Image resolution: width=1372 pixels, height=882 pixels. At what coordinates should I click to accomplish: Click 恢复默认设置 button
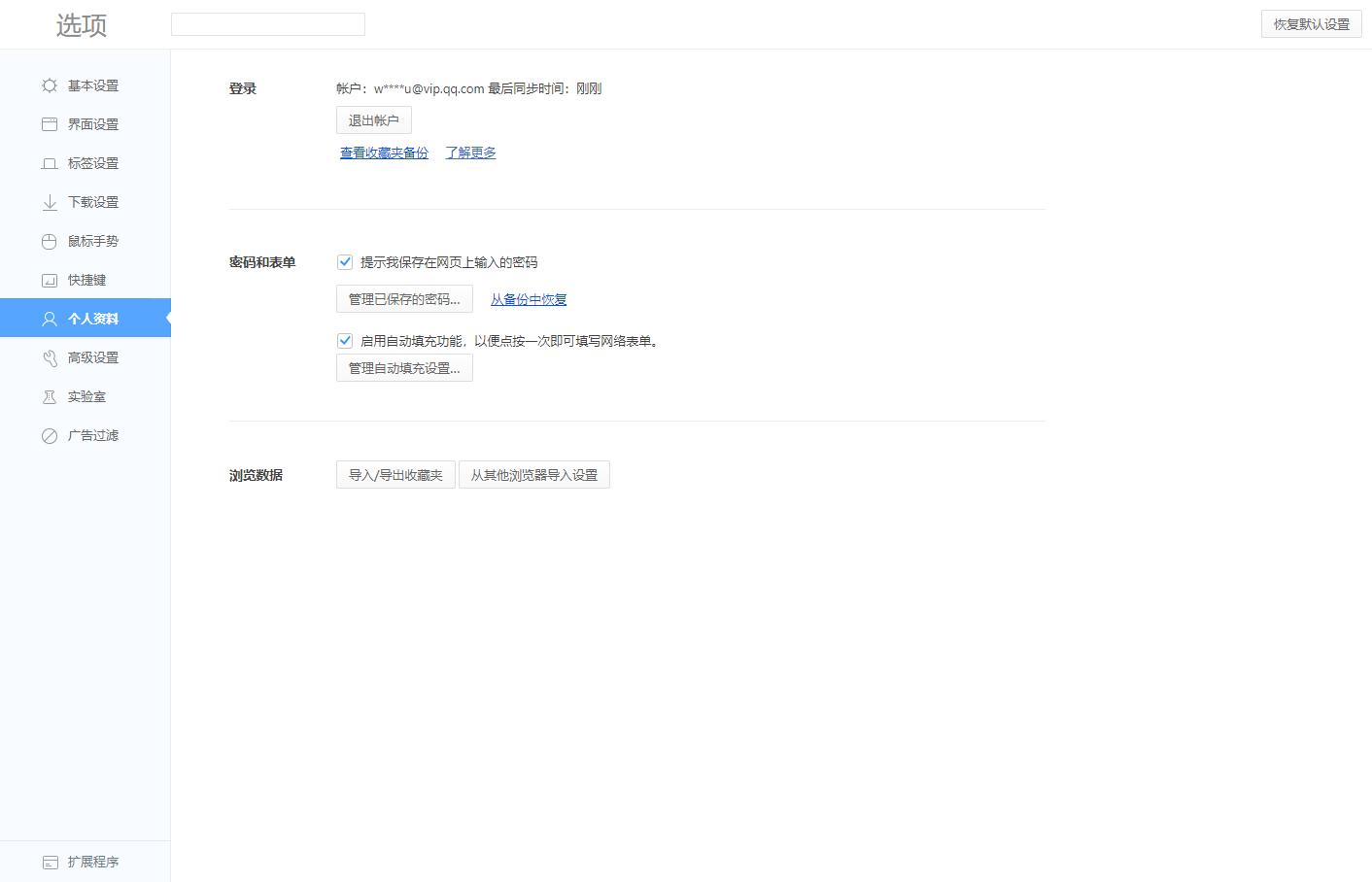[1312, 24]
